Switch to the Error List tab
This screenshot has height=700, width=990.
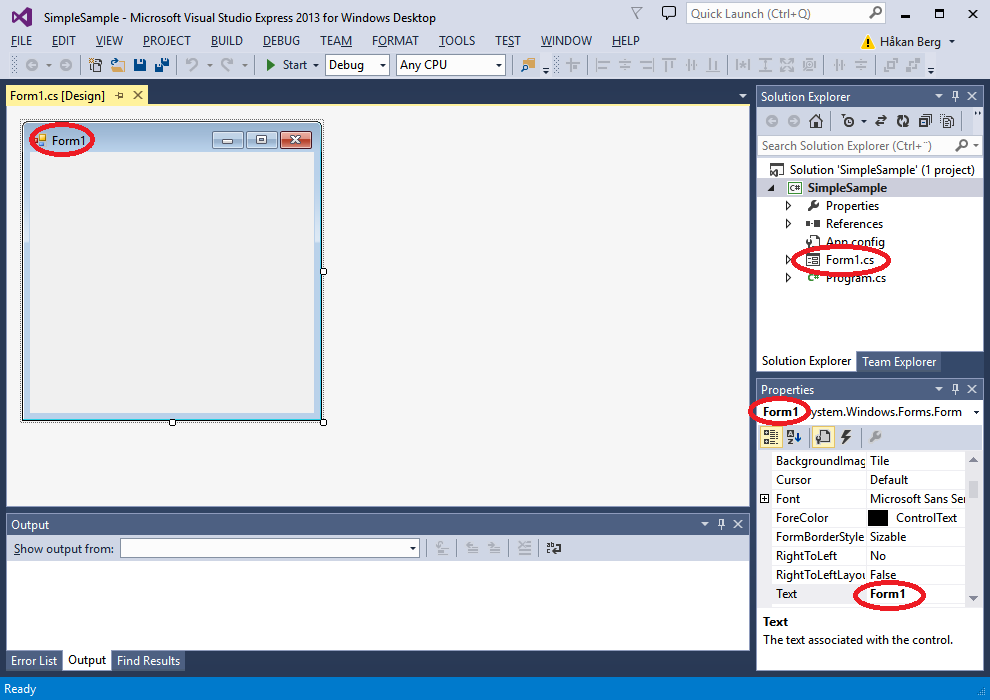pyautogui.click(x=34, y=661)
